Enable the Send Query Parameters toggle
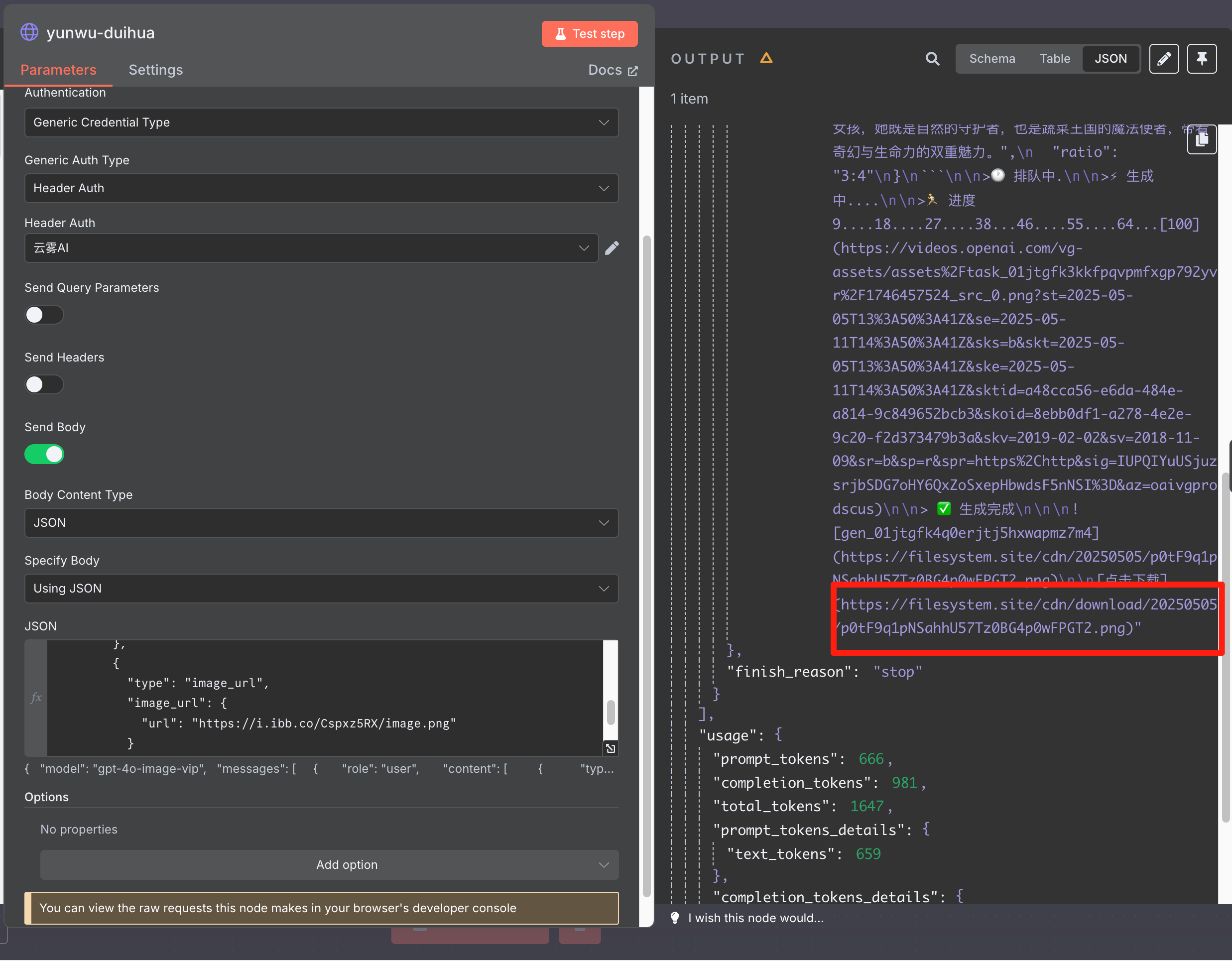This screenshot has height=961, width=1232. [44, 315]
